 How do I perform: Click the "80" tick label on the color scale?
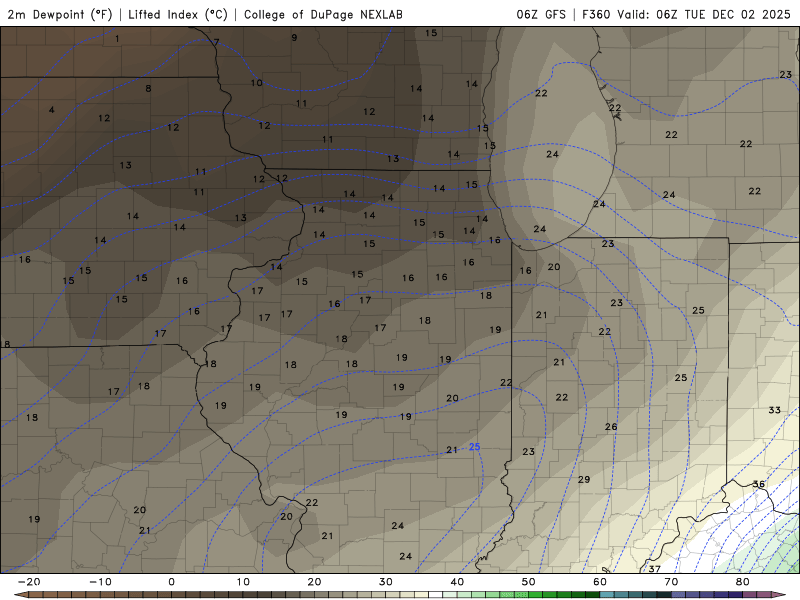click(x=743, y=582)
